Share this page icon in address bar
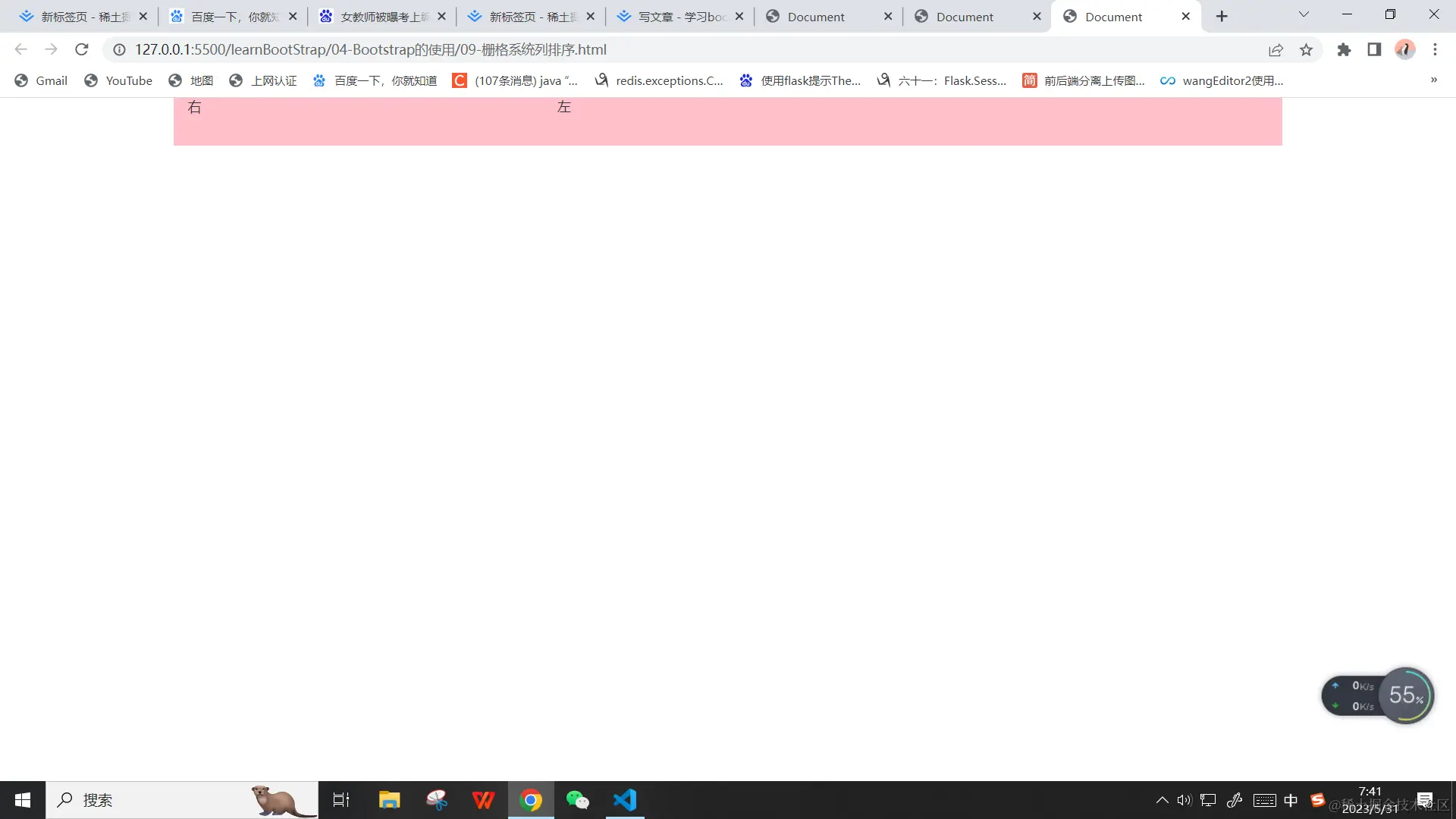Screen dimensions: 1456x819 (1276, 49)
